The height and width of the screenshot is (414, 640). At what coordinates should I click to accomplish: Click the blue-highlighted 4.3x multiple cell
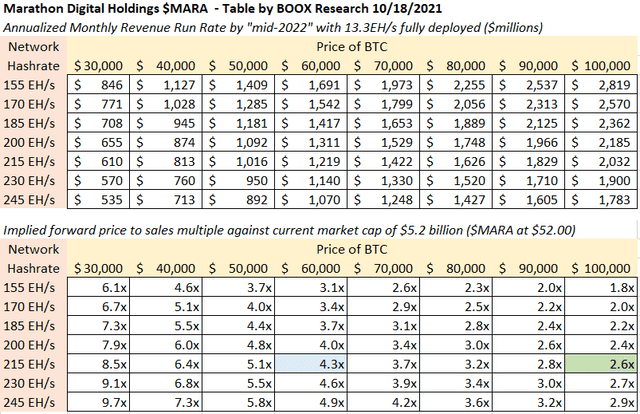pos(311,364)
